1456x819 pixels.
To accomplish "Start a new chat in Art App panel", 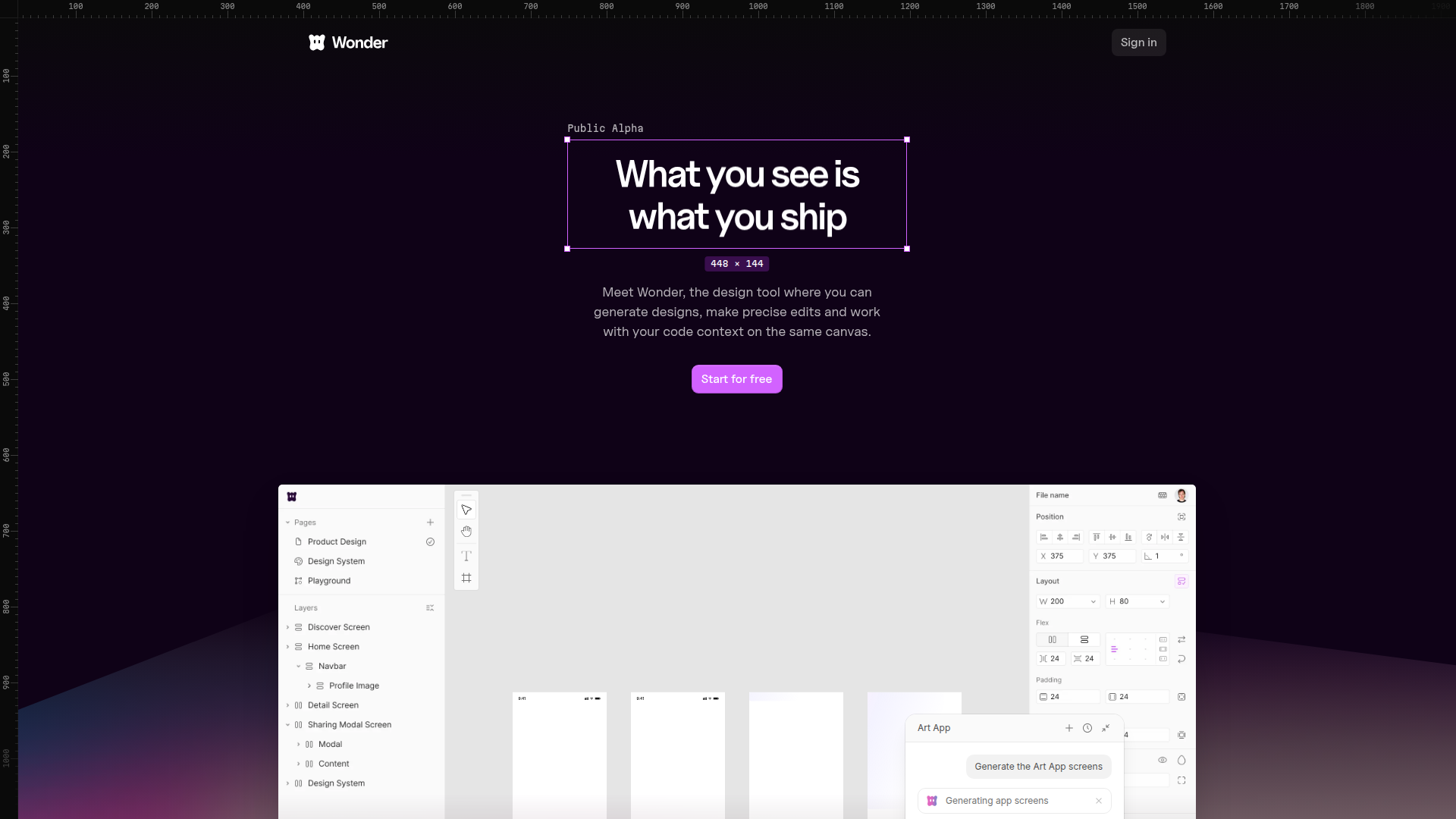I will pos(1069,728).
